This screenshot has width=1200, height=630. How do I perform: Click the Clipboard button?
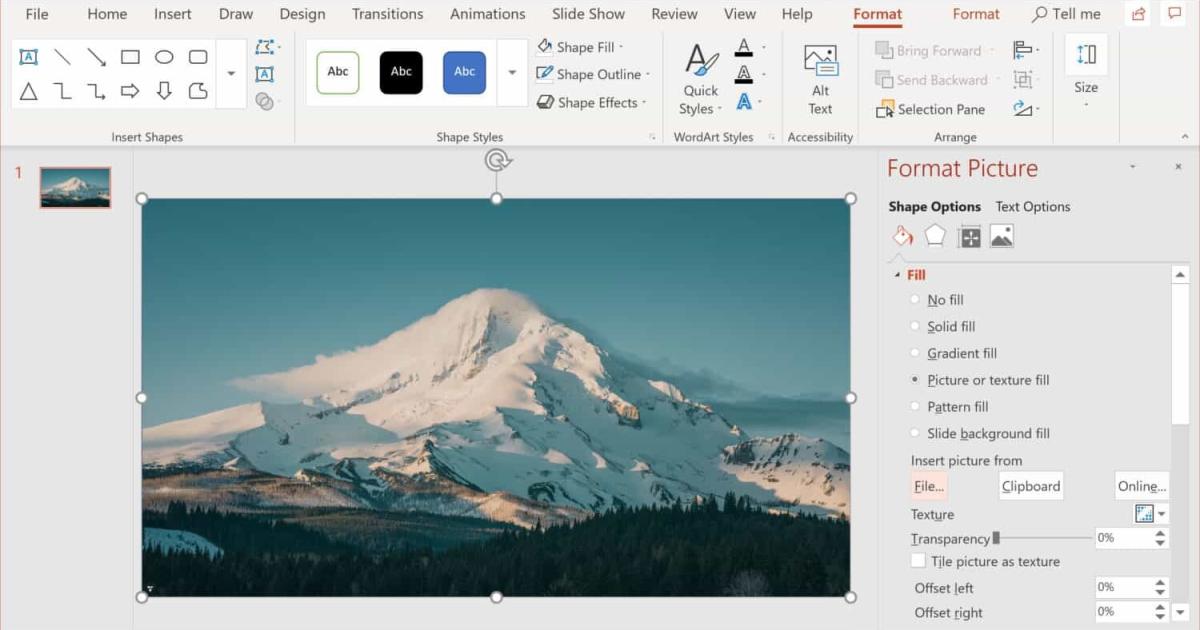tap(1030, 486)
